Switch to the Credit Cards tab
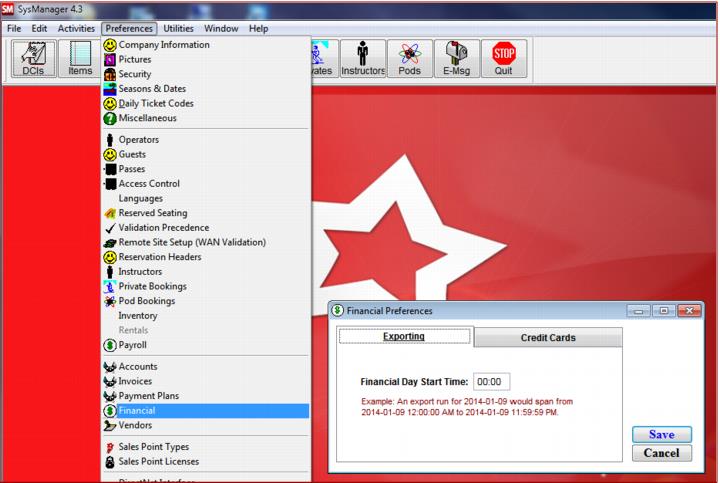The image size is (720, 483). pyautogui.click(x=548, y=338)
